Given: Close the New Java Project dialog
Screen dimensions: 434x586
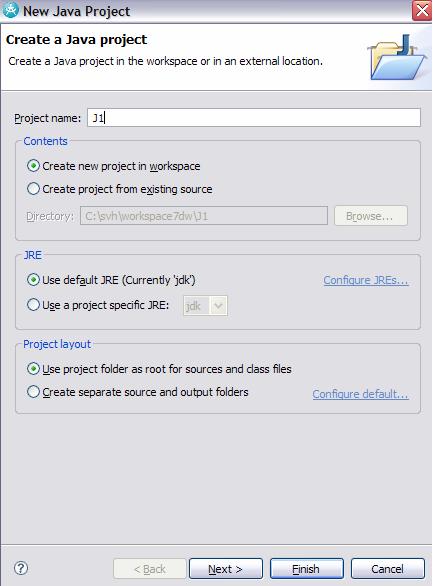Looking at the screenshot, I should [x=422, y=10].
